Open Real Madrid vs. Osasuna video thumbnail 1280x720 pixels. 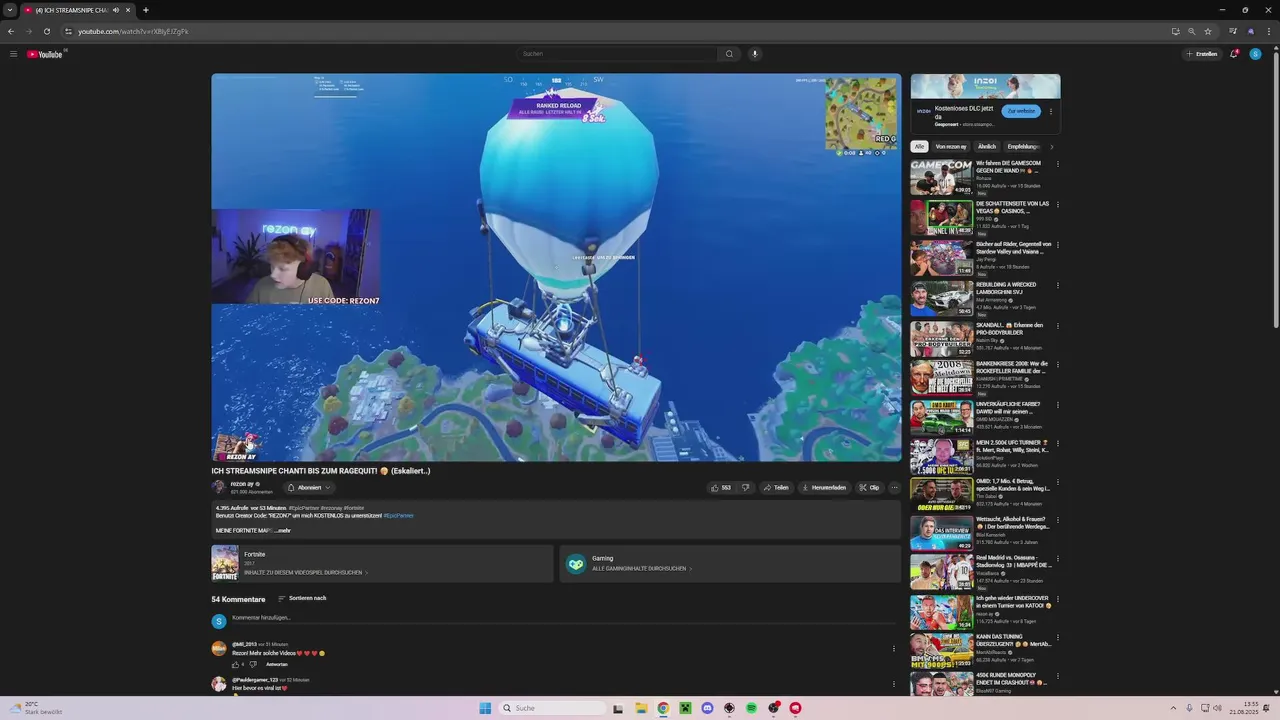[941, 573]
